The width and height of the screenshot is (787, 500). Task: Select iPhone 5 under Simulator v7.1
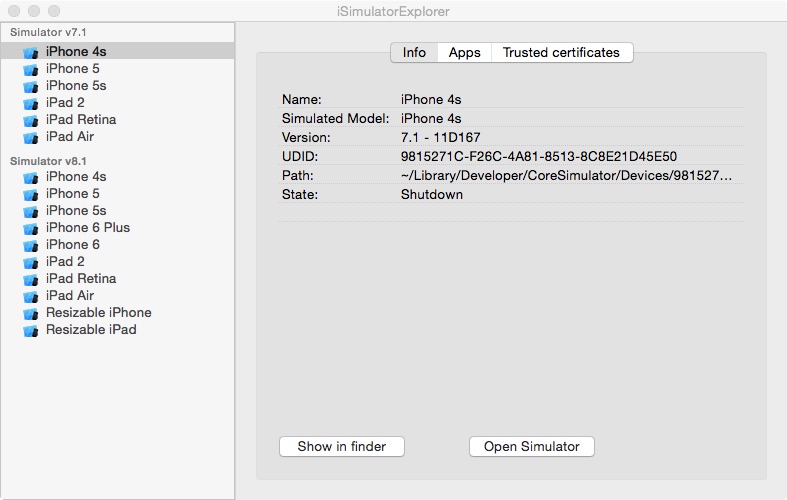pos(117,68)
